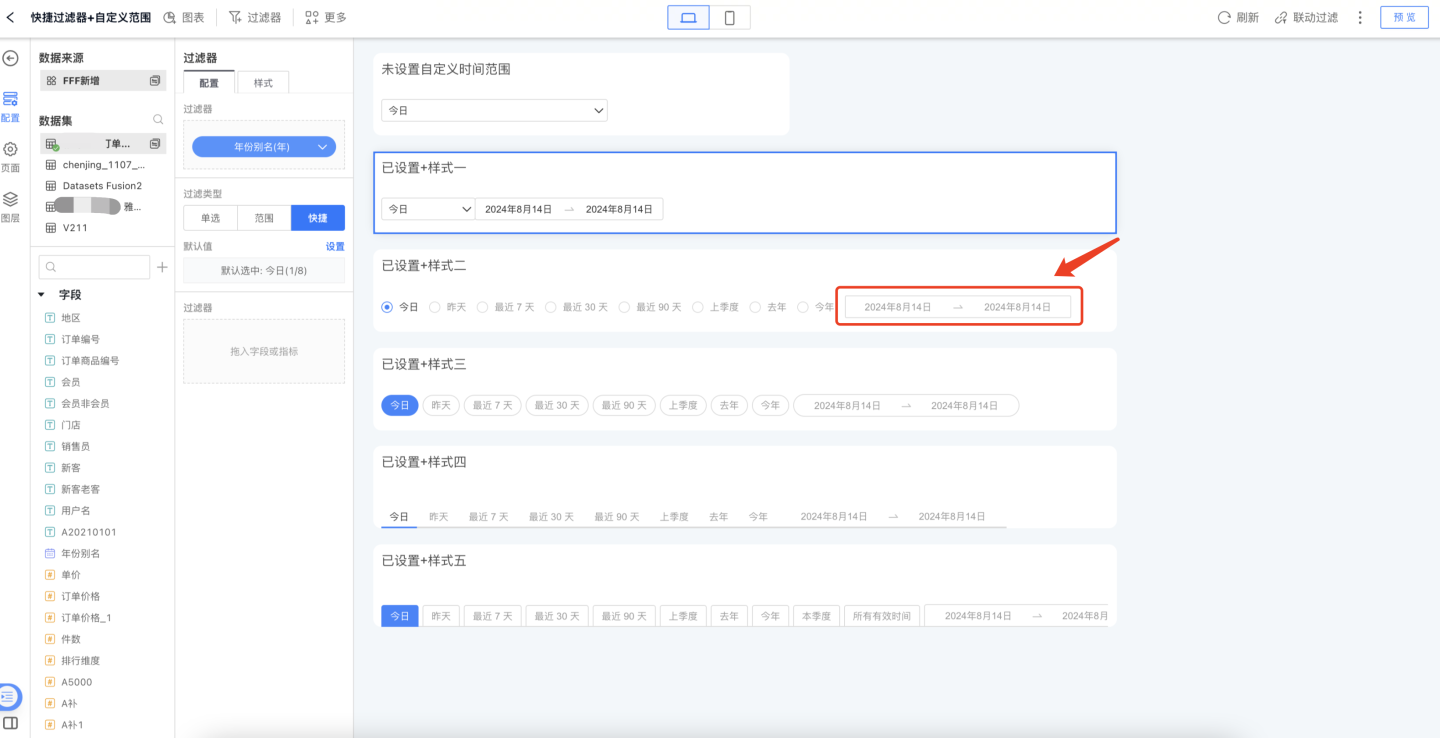Open the 今日 dropdown under 未设置自定义时间范围
The image size is (1440, 738).
point(494,110)
